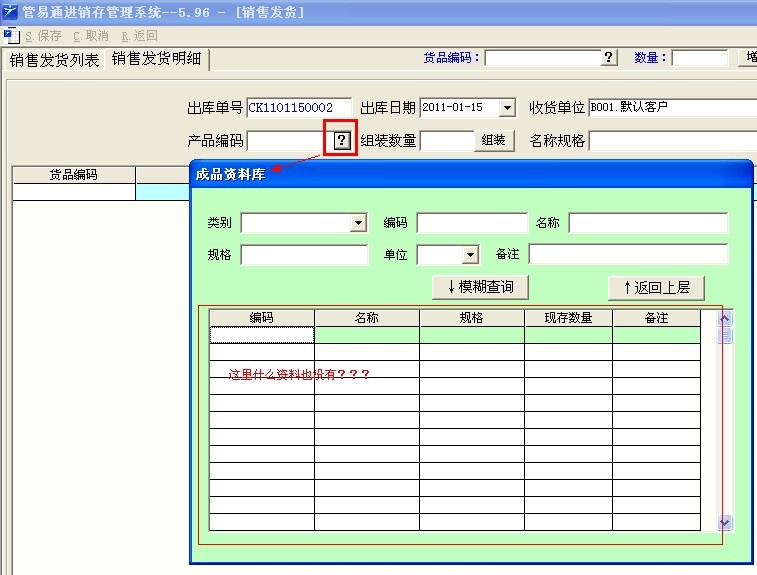Click the 组装数量 input field

click(x=447, y=141)
